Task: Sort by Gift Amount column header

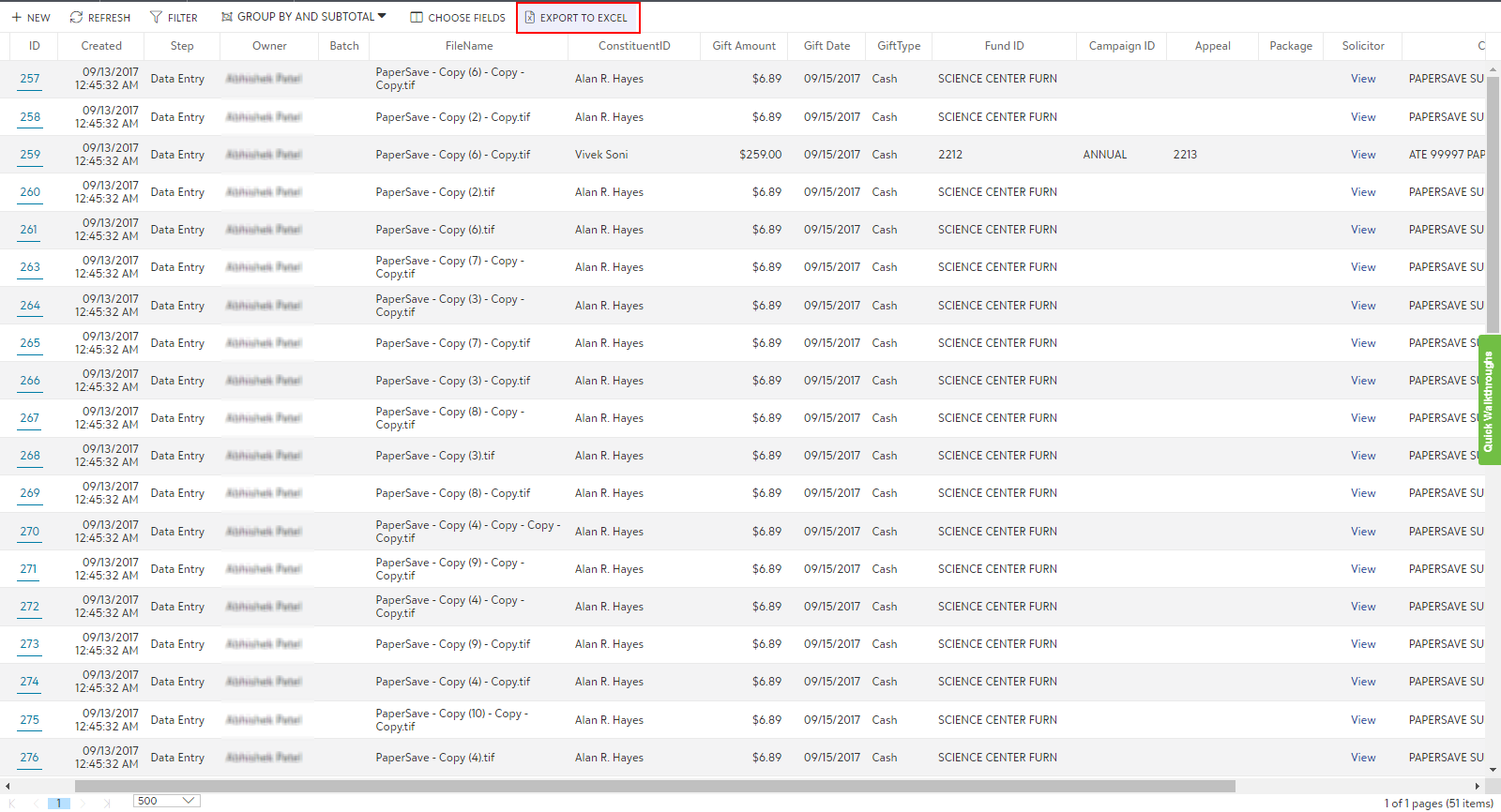Action: point(743,46)
